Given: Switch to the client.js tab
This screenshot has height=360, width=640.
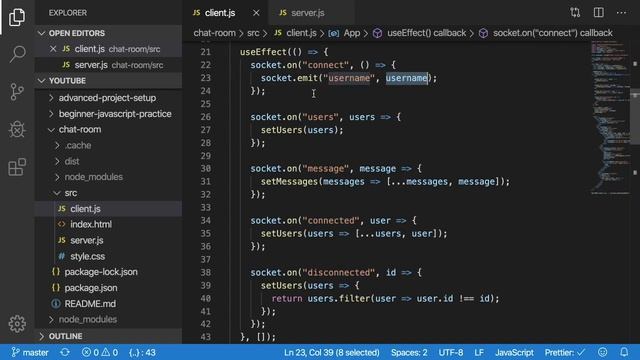Looking at the screenshot, I should tap(220, 13).
